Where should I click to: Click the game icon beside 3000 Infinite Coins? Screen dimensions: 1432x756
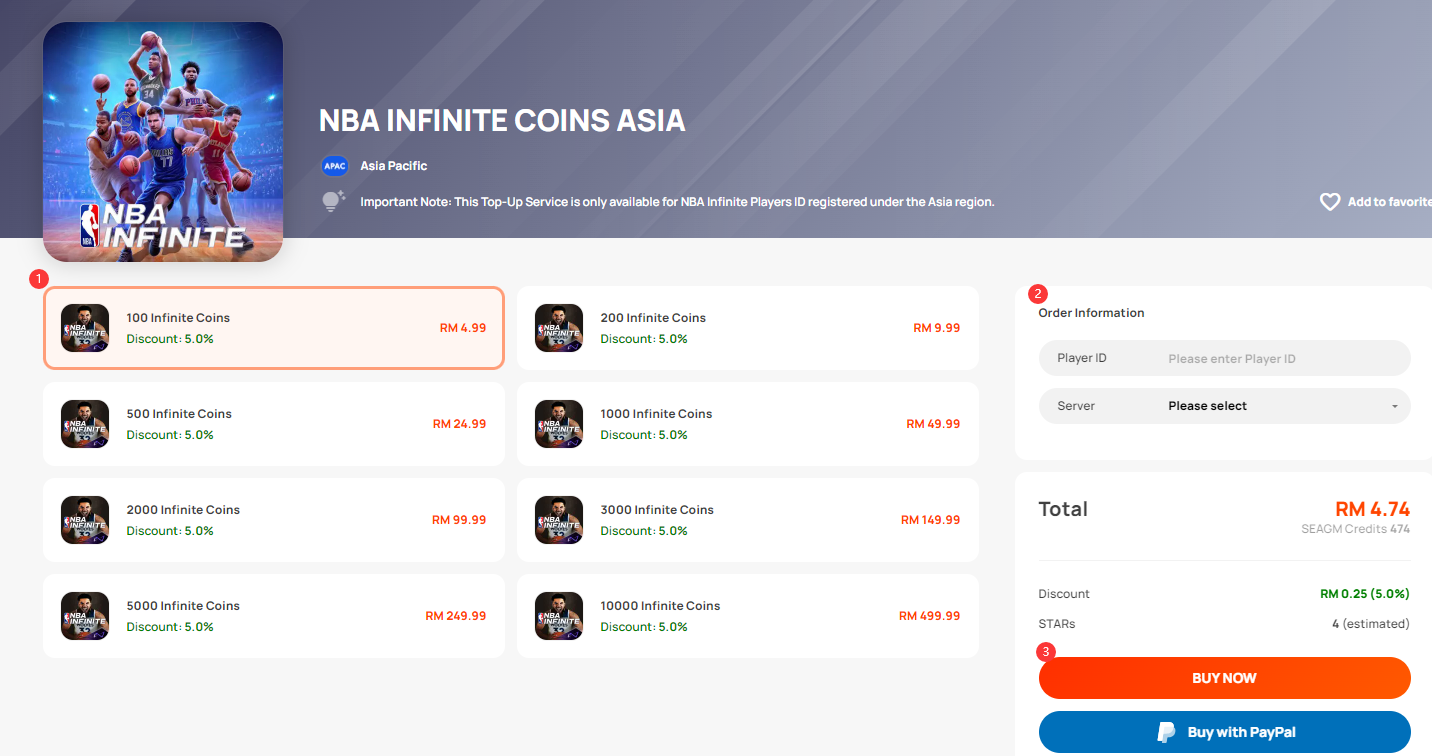pos(559,520)
